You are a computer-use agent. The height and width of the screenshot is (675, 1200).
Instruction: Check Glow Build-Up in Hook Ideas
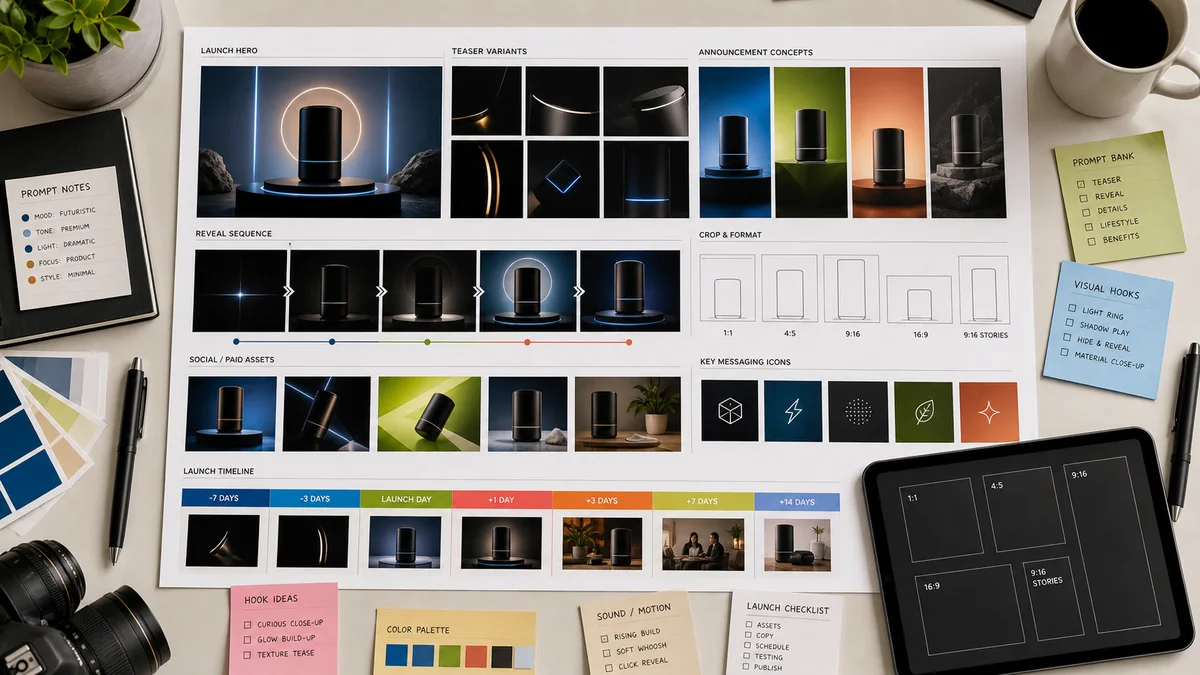pyautogui.click(x=248, y=639)
